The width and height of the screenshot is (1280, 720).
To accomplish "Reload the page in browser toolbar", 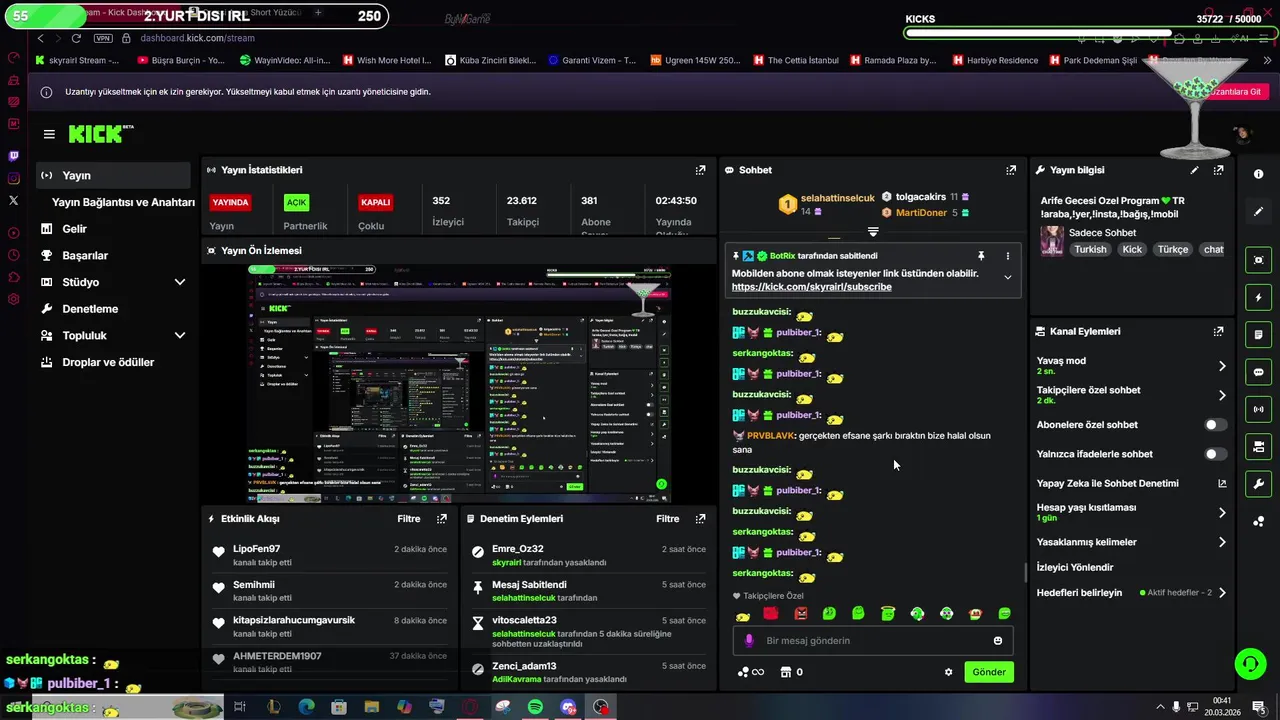I will click(76, 38).
